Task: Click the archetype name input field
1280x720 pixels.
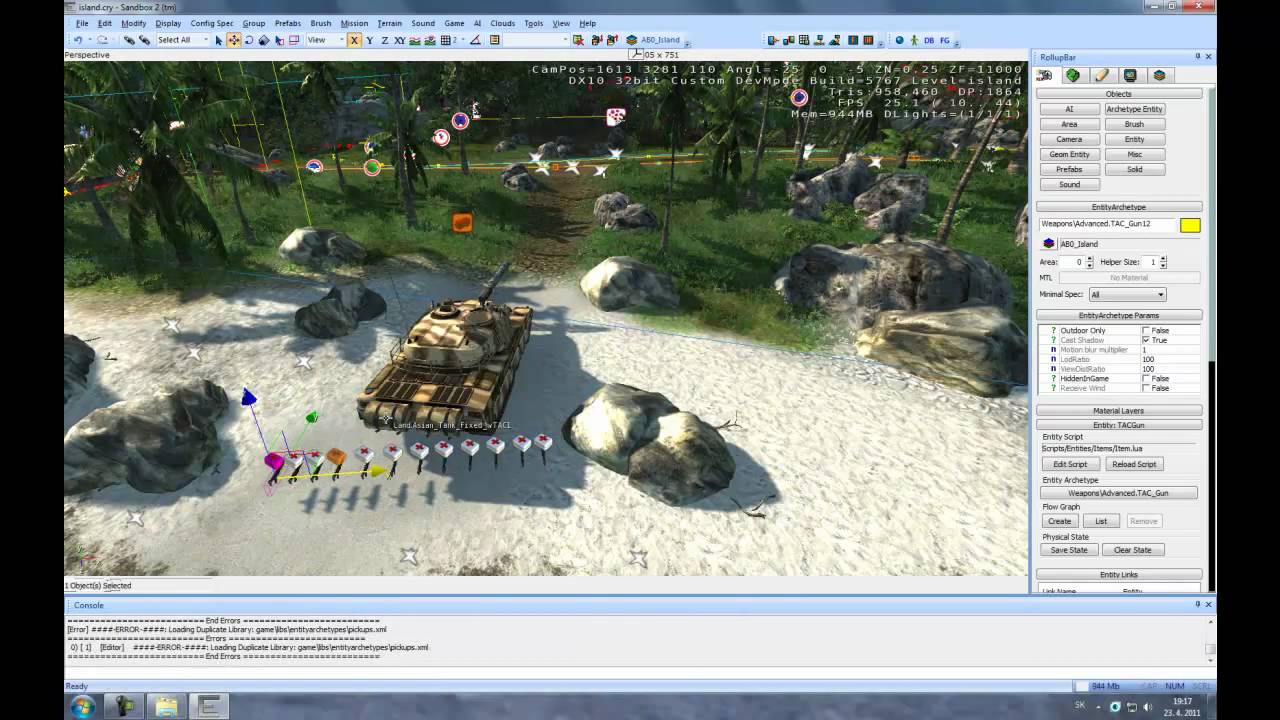Action: 1107,224
